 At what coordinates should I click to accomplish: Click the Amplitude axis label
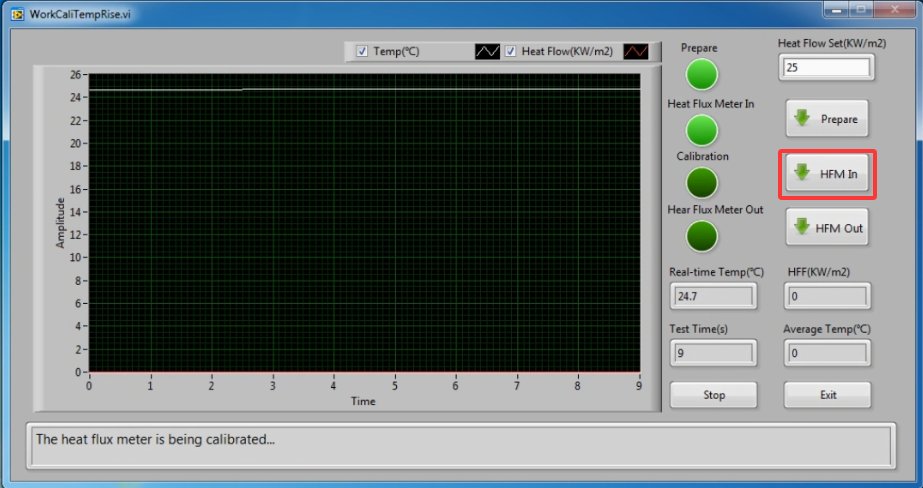(x=60, y=223)
